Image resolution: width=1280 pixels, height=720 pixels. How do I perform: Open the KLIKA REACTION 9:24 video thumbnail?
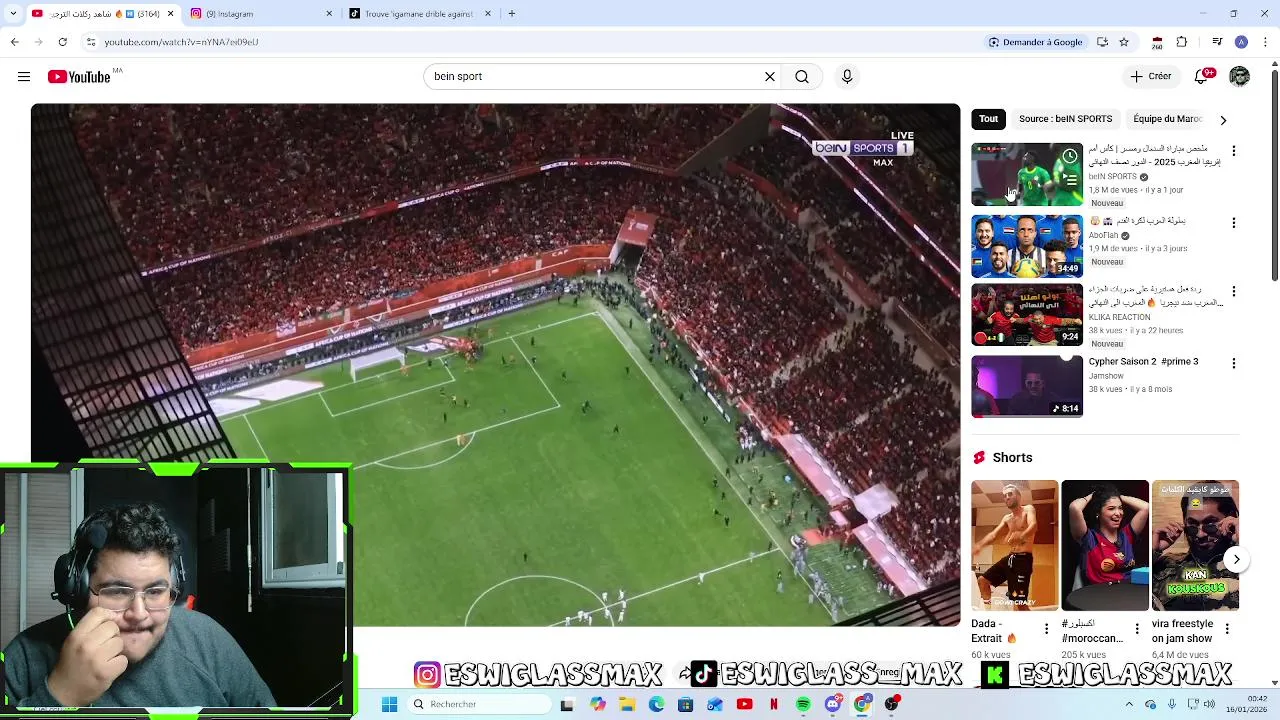(x=1027, y=315)
